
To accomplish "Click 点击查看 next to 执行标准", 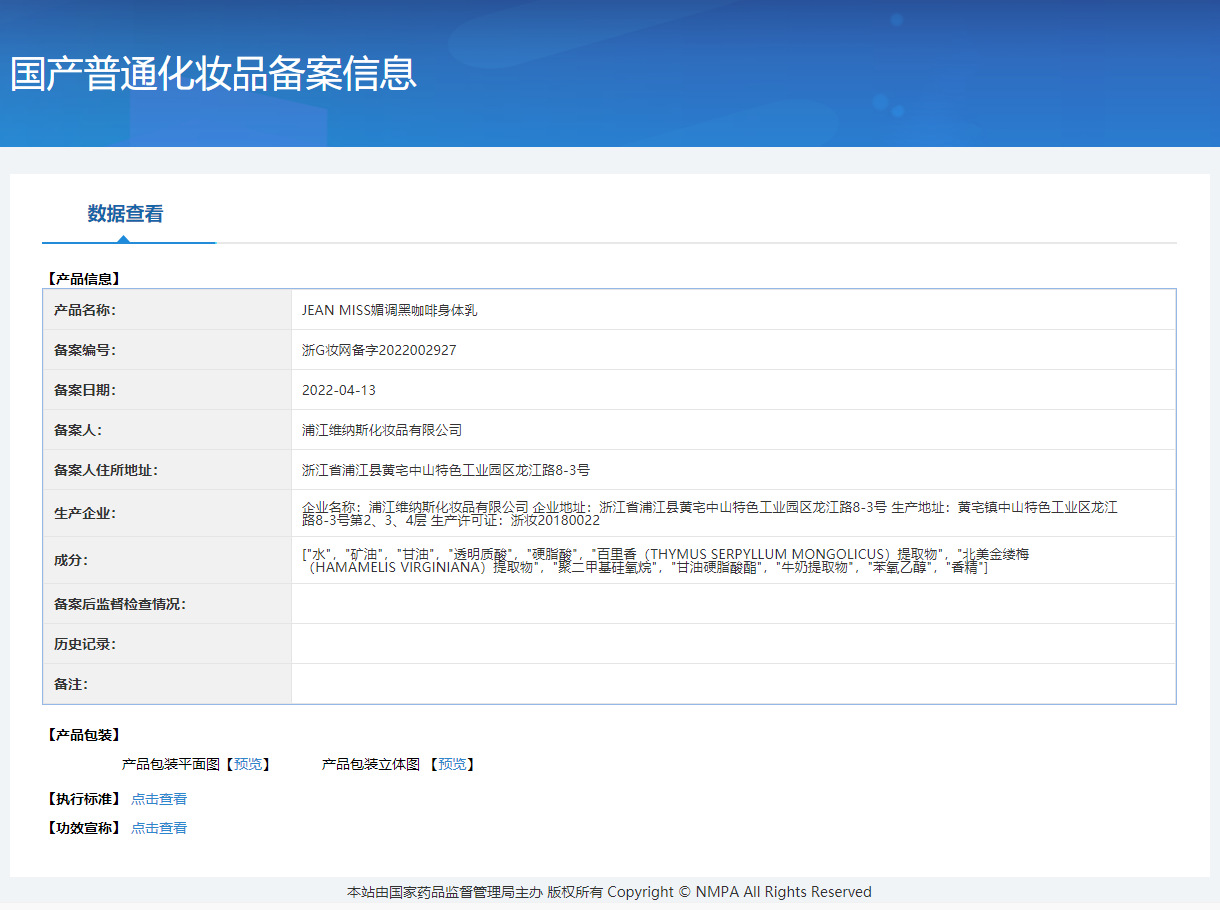I will coord(159,799).
